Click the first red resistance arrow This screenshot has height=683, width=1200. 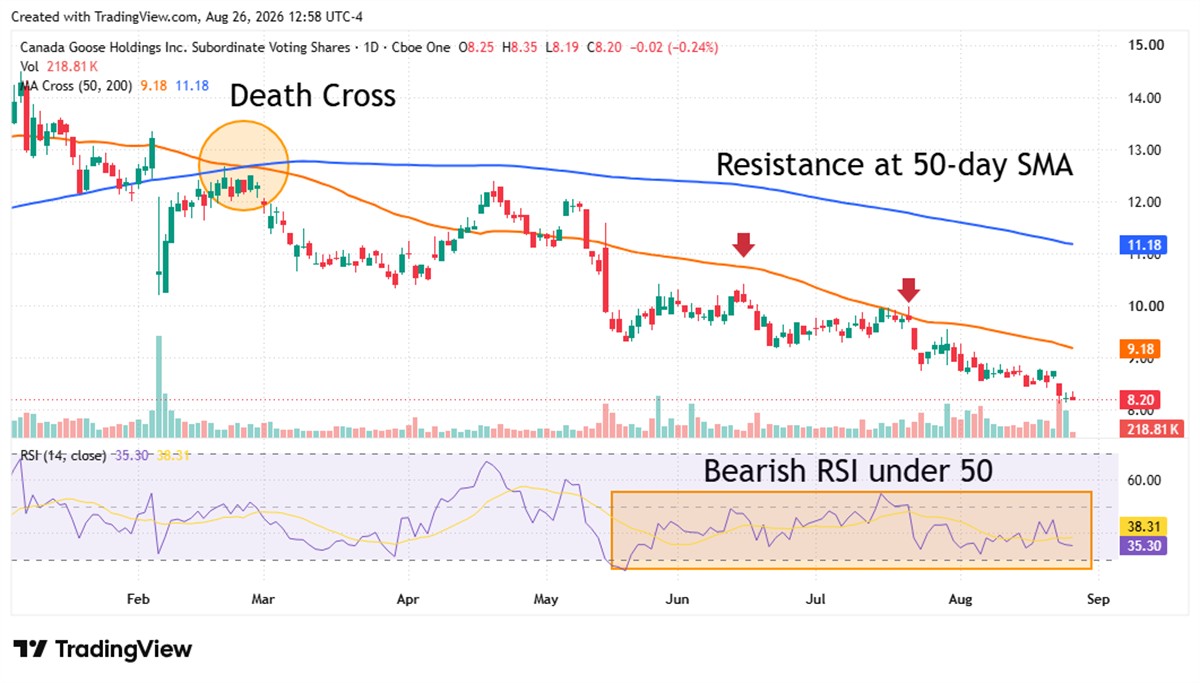[743, 244]
